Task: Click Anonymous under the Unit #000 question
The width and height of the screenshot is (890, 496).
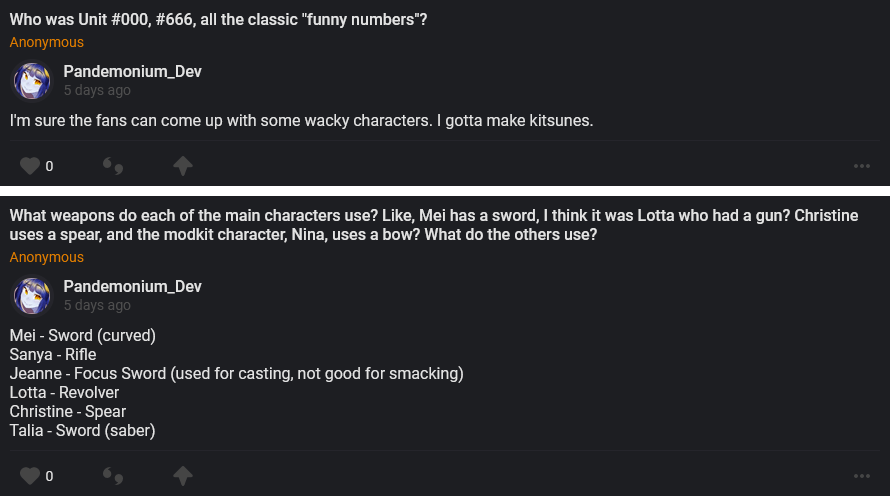Action: [47, 42]
